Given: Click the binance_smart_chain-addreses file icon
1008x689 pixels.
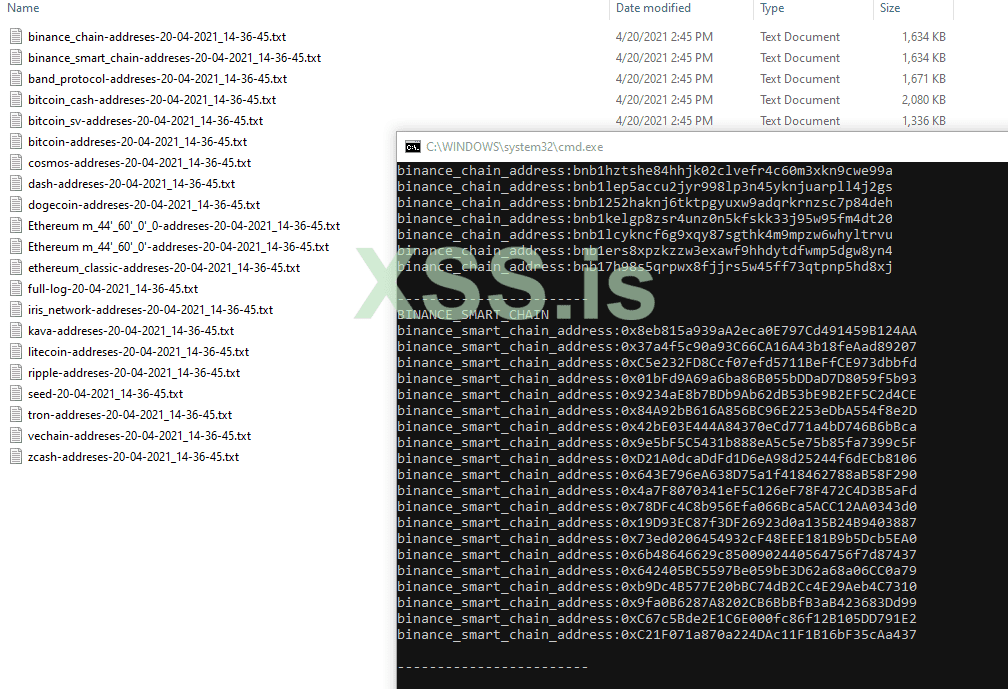Looking at the screenshot, I should tap(16, 58).
